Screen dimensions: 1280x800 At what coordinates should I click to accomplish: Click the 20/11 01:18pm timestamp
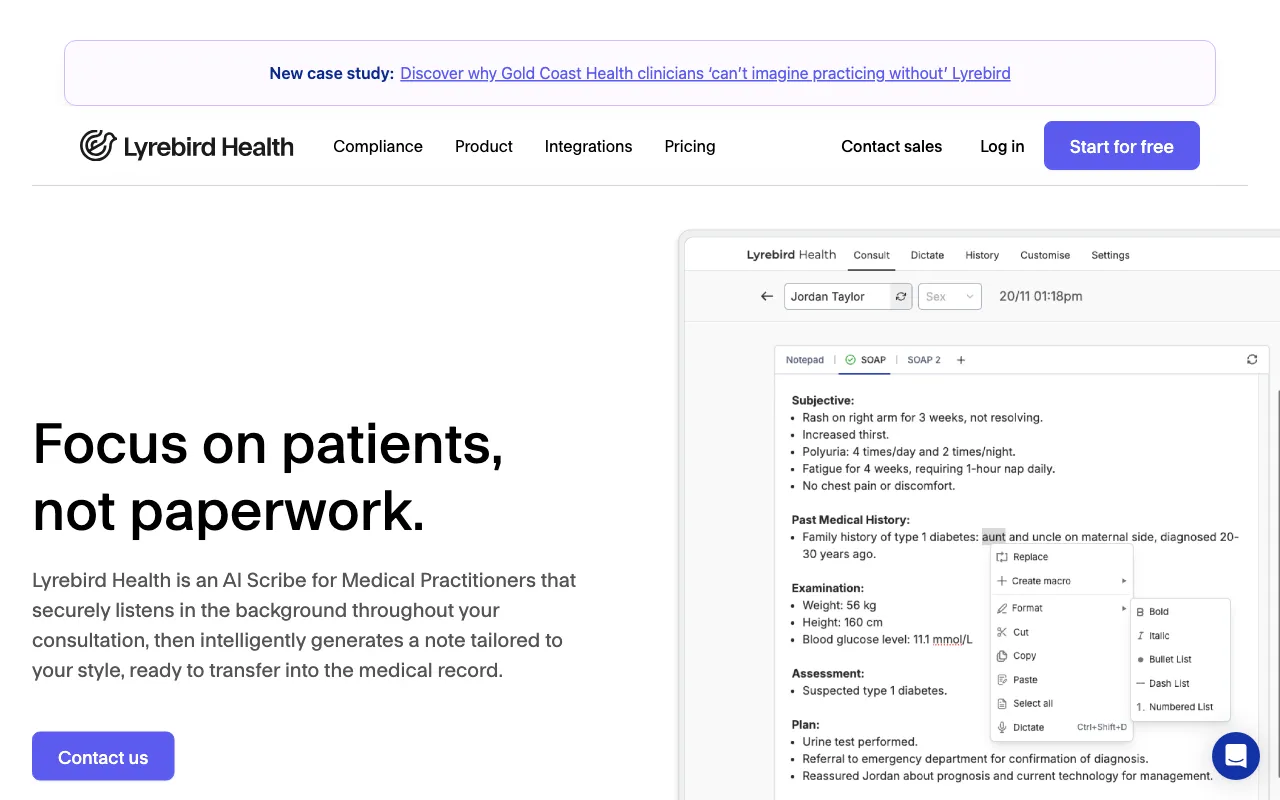pos(1041,296)
